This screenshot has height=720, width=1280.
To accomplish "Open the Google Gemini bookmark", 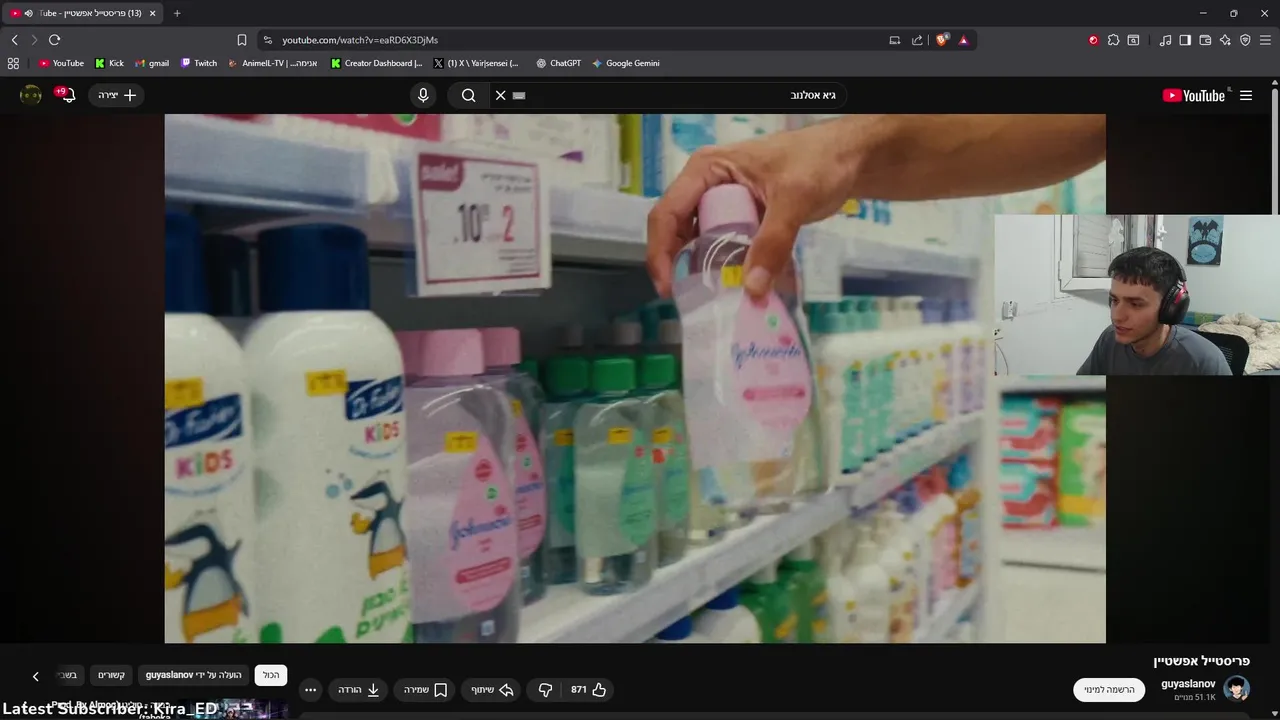I will click(x=626, y=63).
